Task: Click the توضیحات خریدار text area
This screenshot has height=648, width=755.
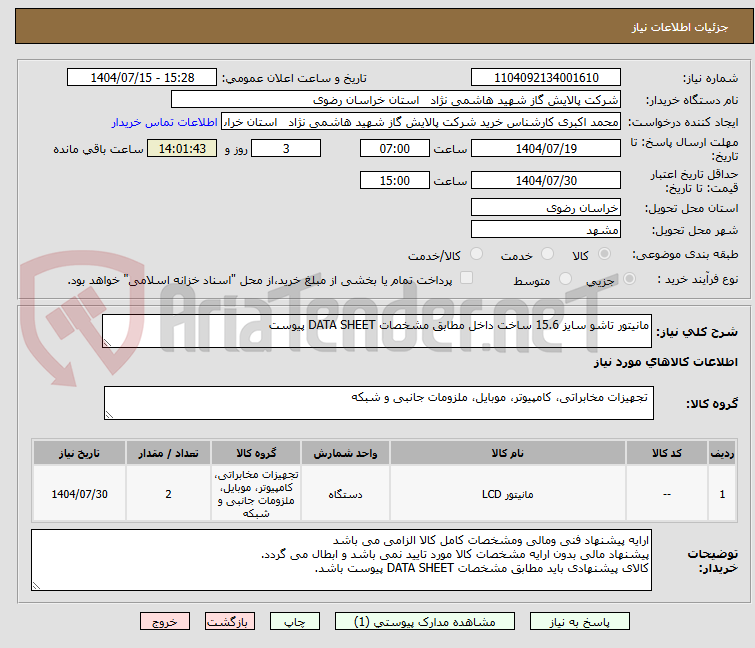Action: pos(341,560)
